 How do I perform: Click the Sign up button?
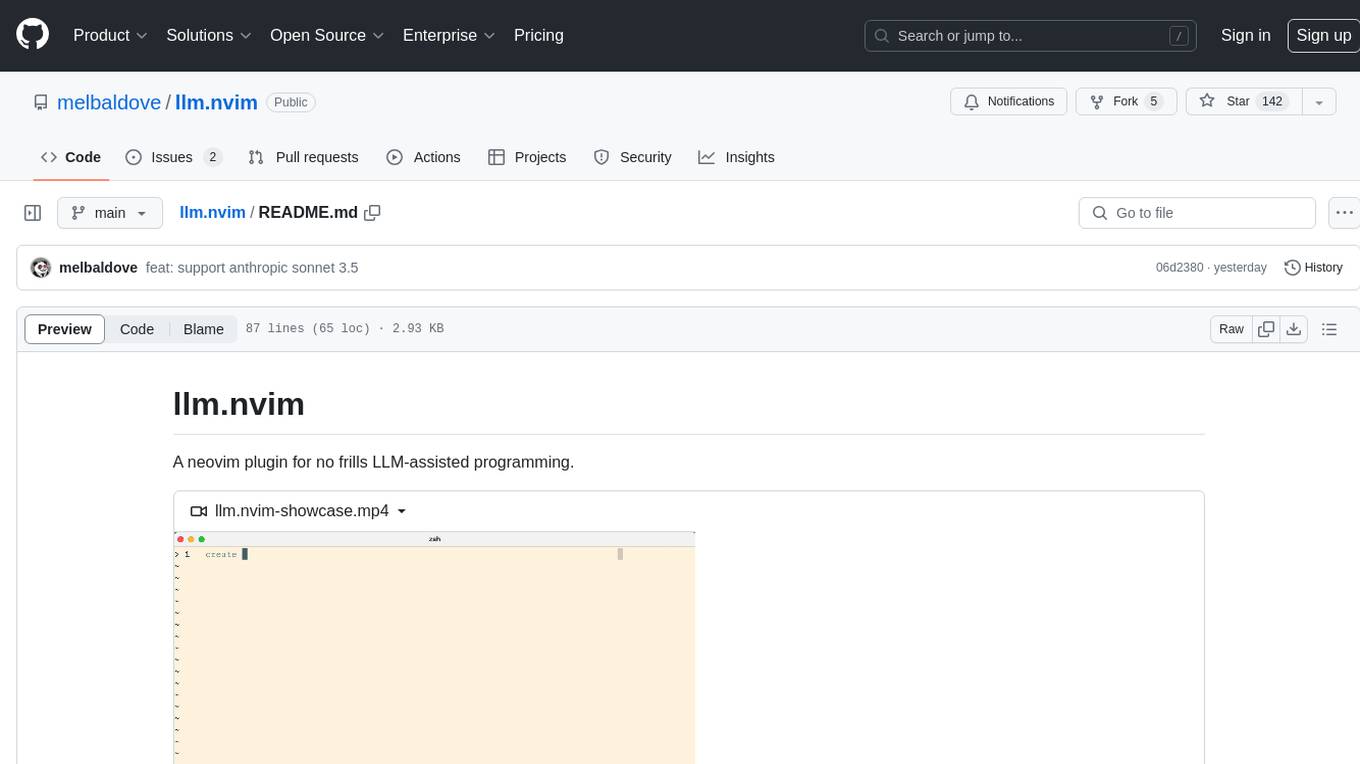[x=1323, y=35]
